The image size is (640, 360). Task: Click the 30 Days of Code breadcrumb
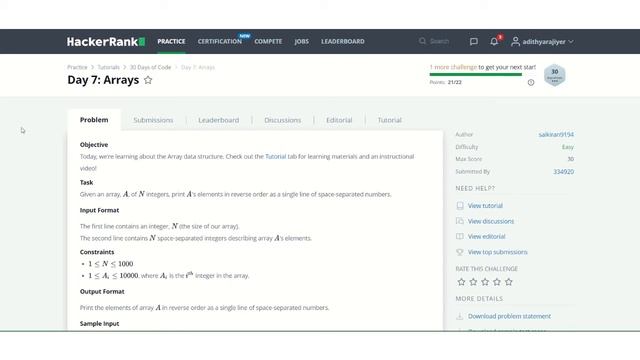(x=150, y=67)
